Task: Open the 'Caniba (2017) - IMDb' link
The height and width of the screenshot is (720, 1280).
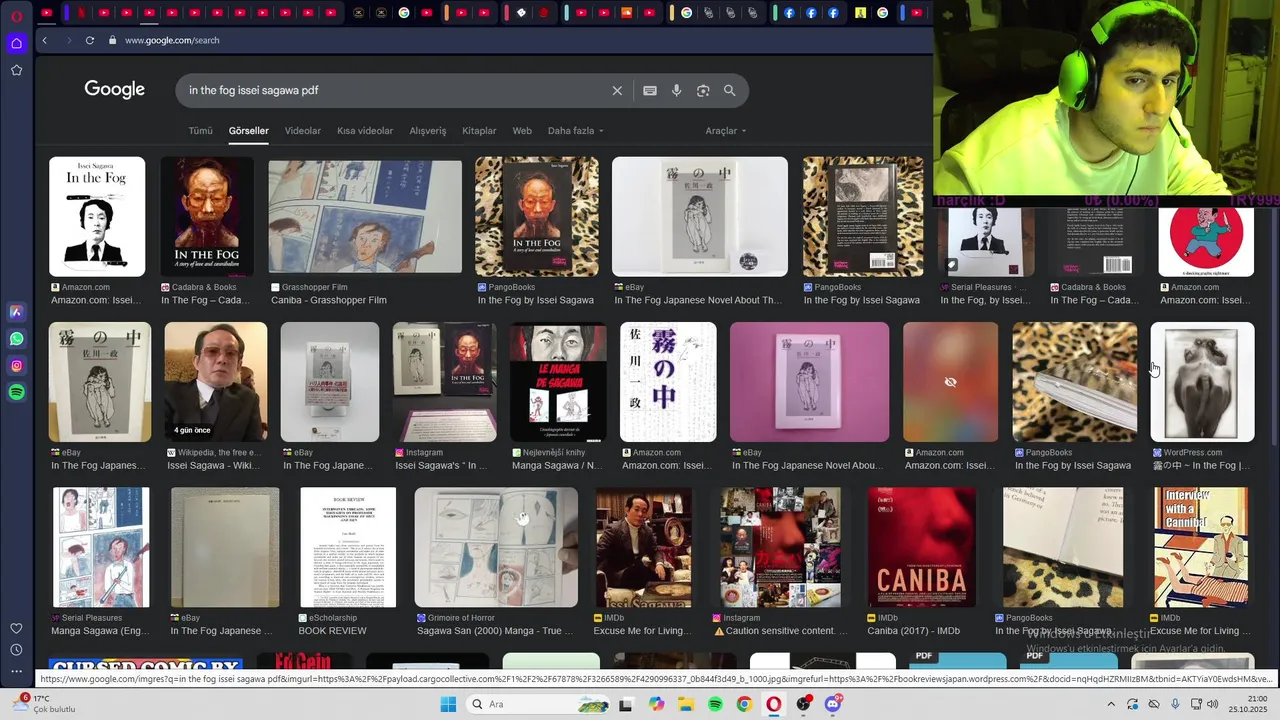Action: click(x=913, y=631)
